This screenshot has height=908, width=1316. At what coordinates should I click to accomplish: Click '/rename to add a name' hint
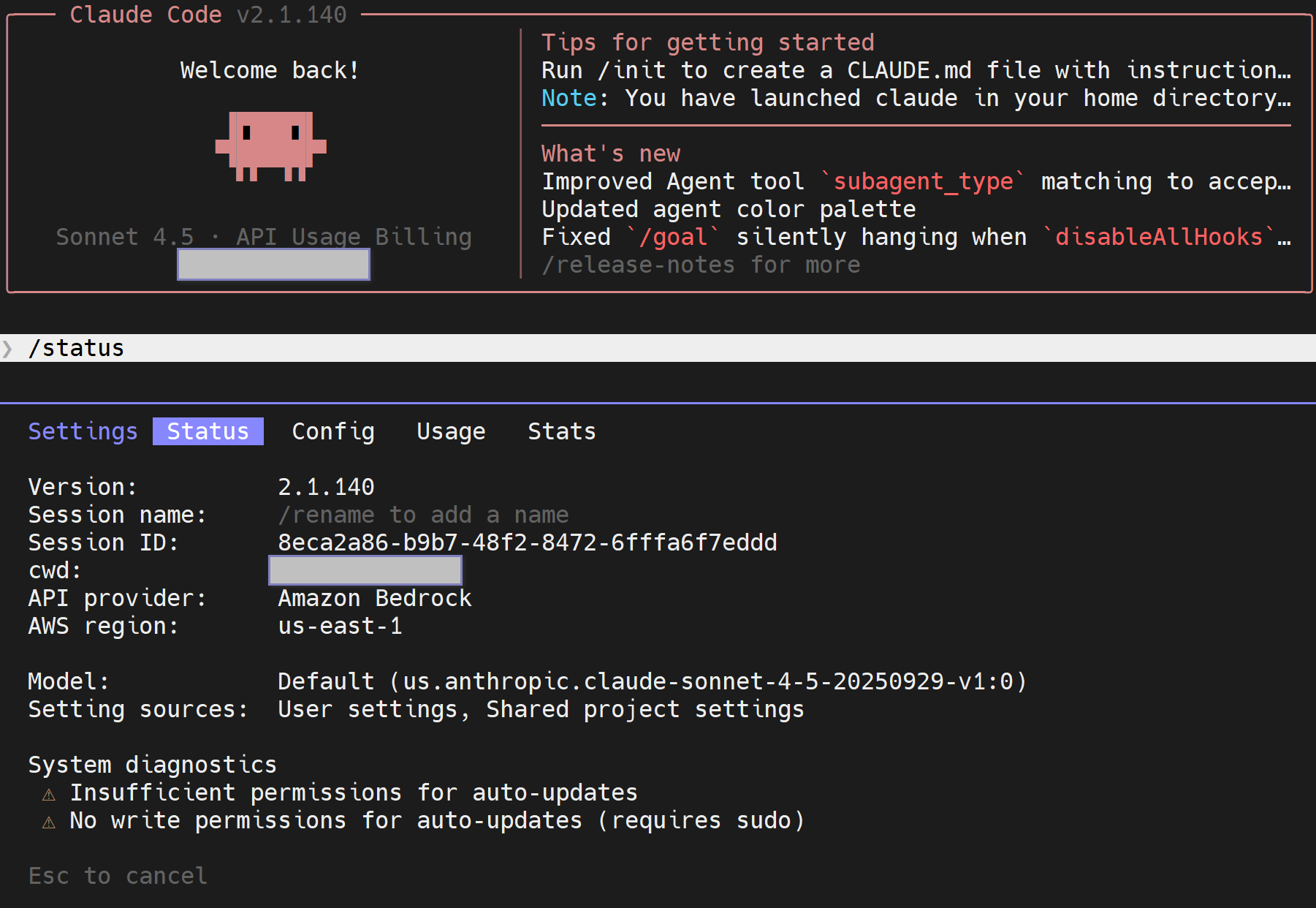tap(423, 515)
